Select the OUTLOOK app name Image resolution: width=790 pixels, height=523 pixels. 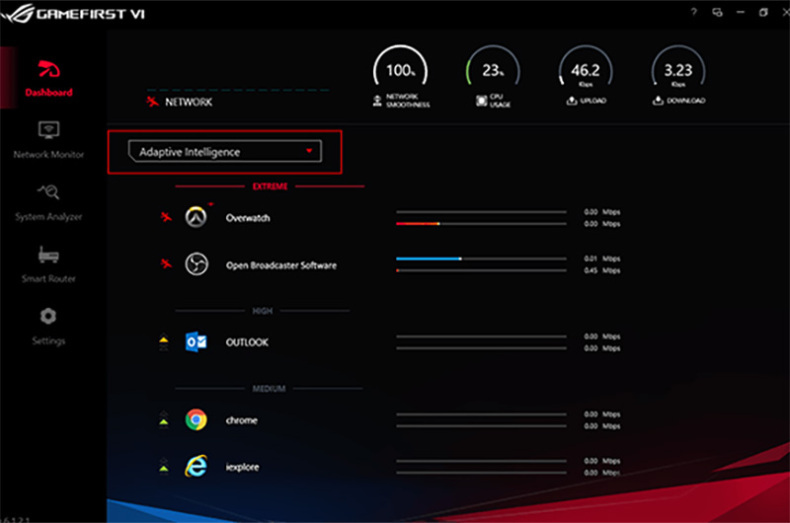tap(247, 343)
